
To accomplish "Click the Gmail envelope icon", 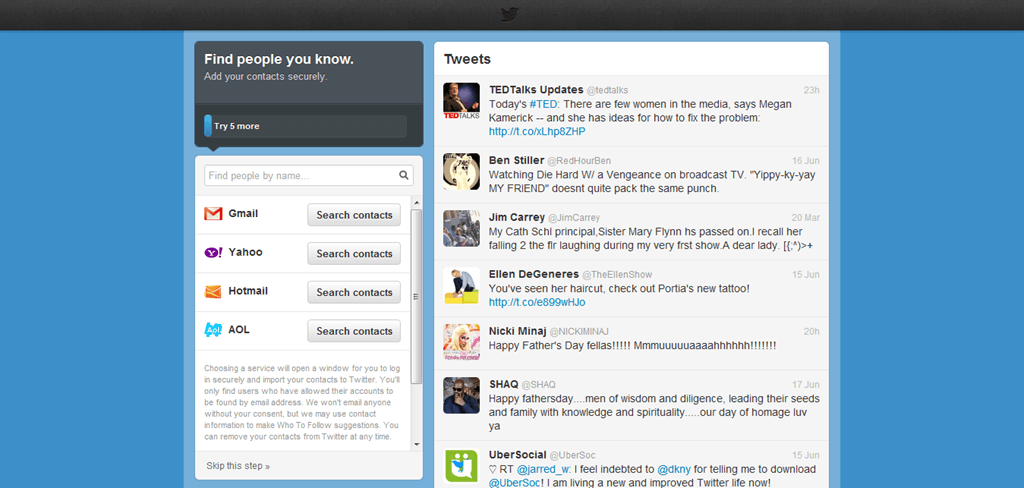I will (213, 214).
